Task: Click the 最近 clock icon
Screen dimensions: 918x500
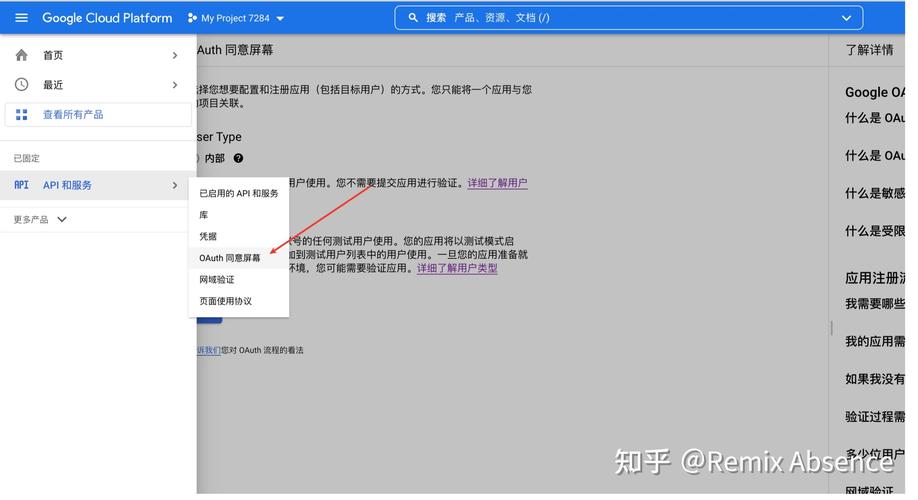Action: point(22,84)
